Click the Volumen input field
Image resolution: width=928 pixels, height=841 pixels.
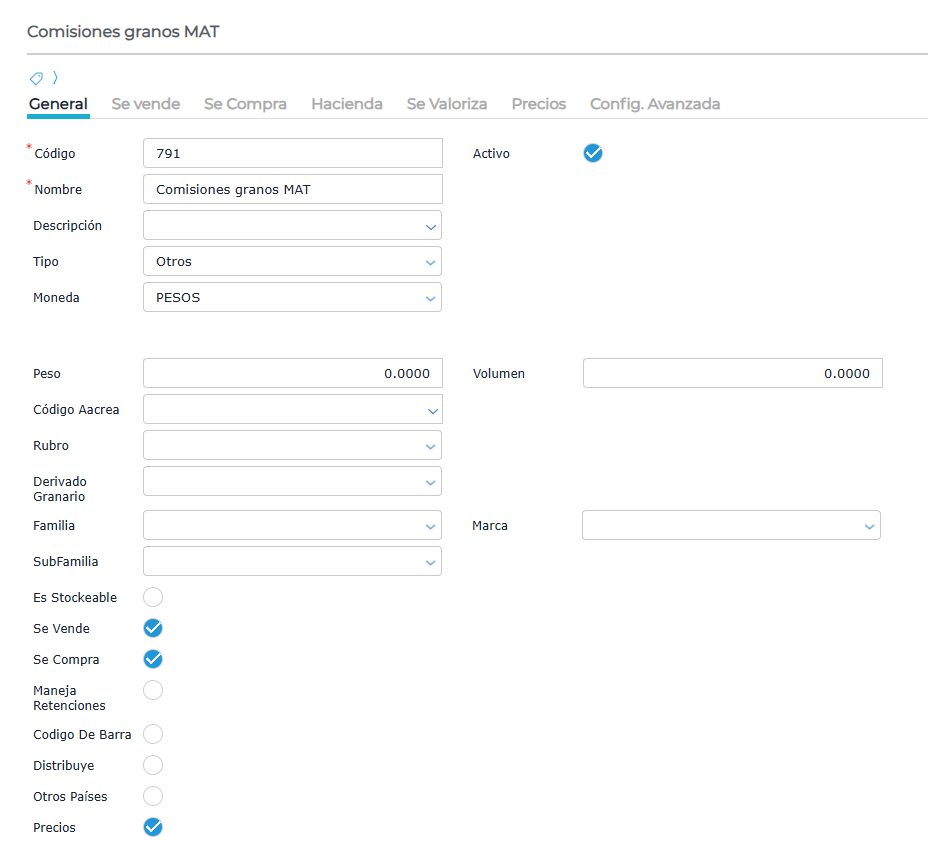tap(732, 374)
